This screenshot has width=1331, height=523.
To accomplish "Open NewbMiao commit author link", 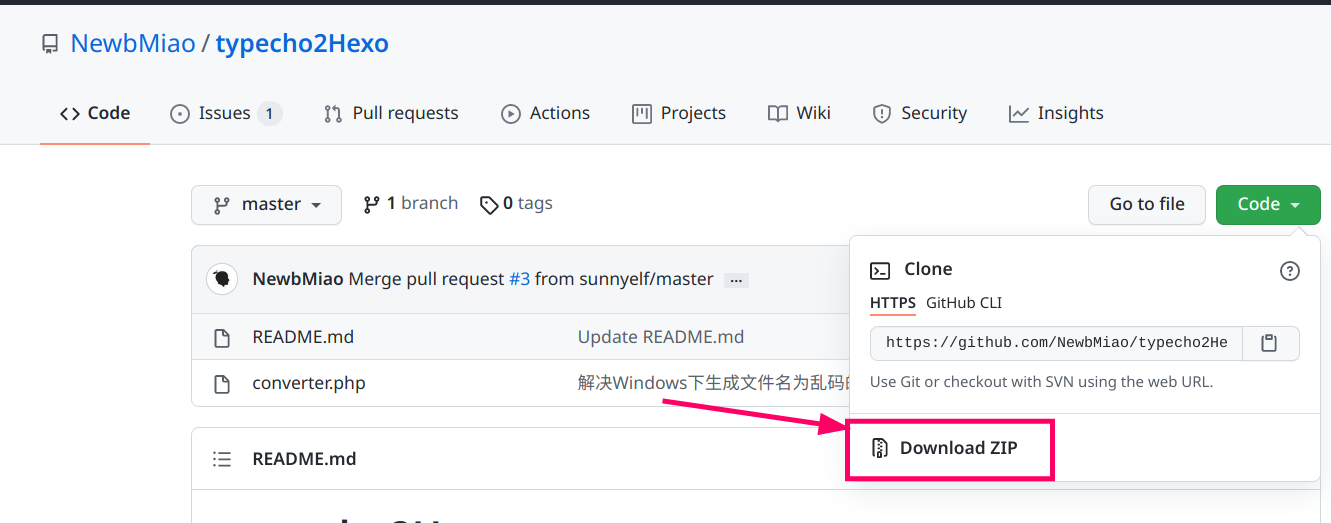I will tap(298, 279).
